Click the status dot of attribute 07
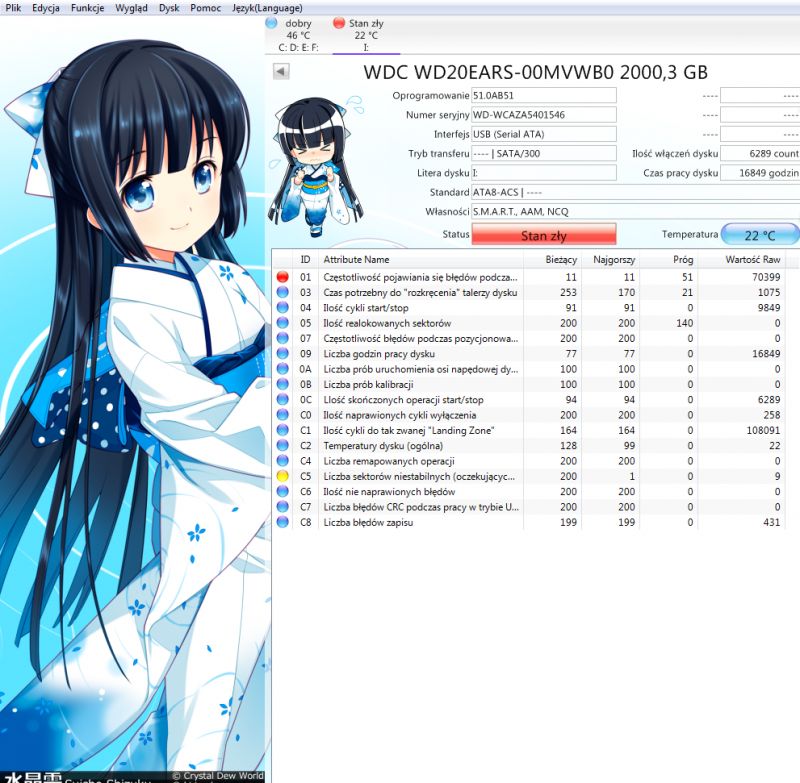 (282, 338)
